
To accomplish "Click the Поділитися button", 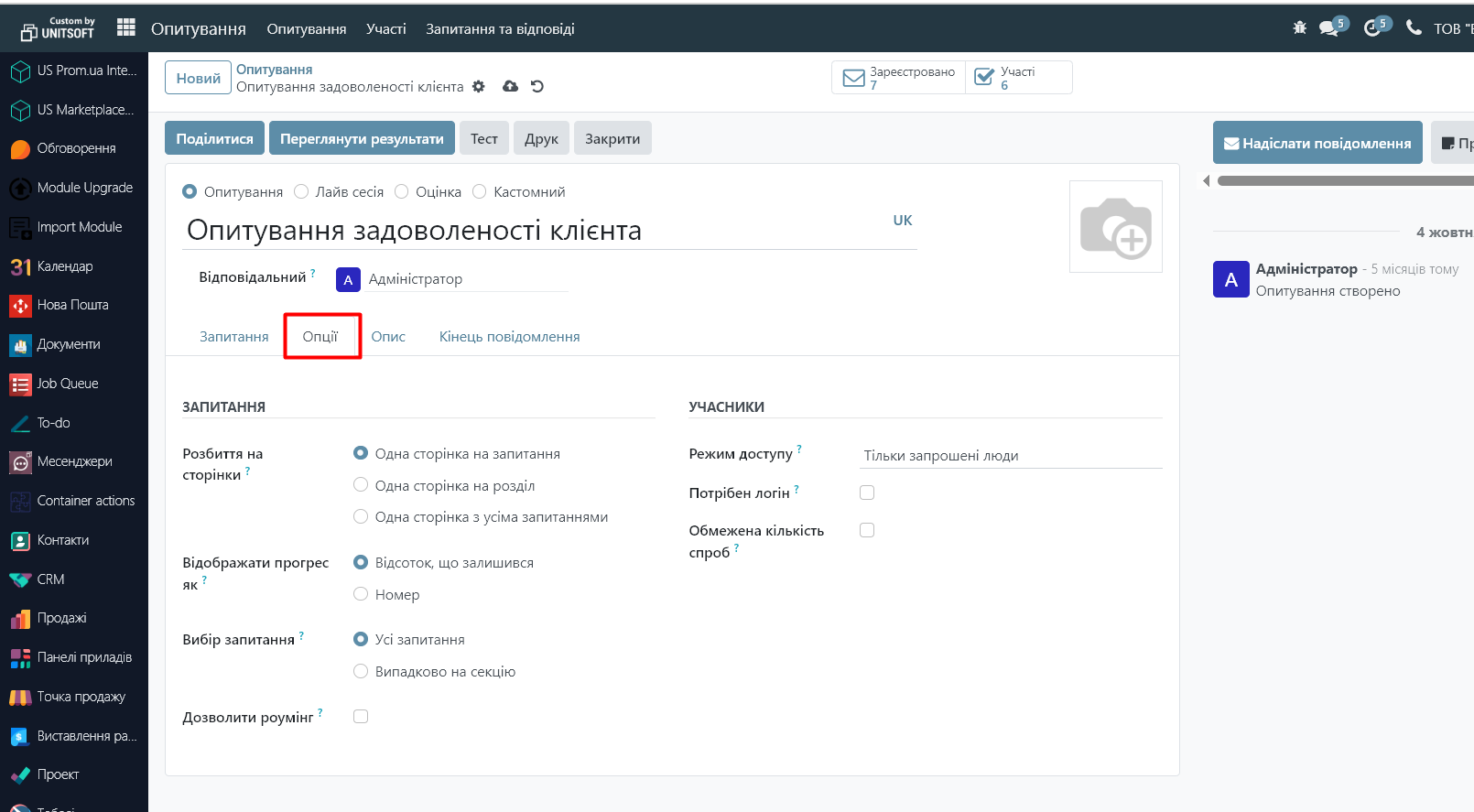I will tap(214, 139).
